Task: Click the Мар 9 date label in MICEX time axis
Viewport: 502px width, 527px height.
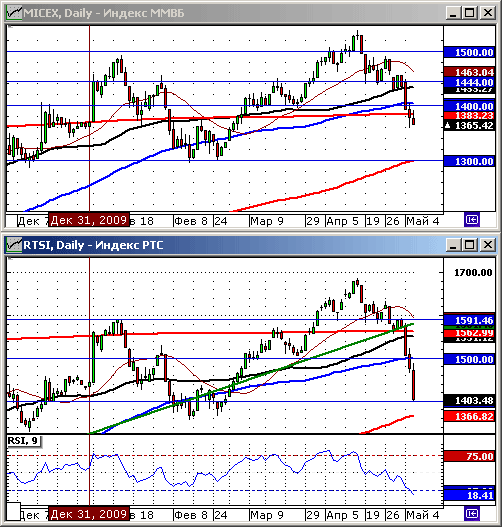Action: [267, 221]
